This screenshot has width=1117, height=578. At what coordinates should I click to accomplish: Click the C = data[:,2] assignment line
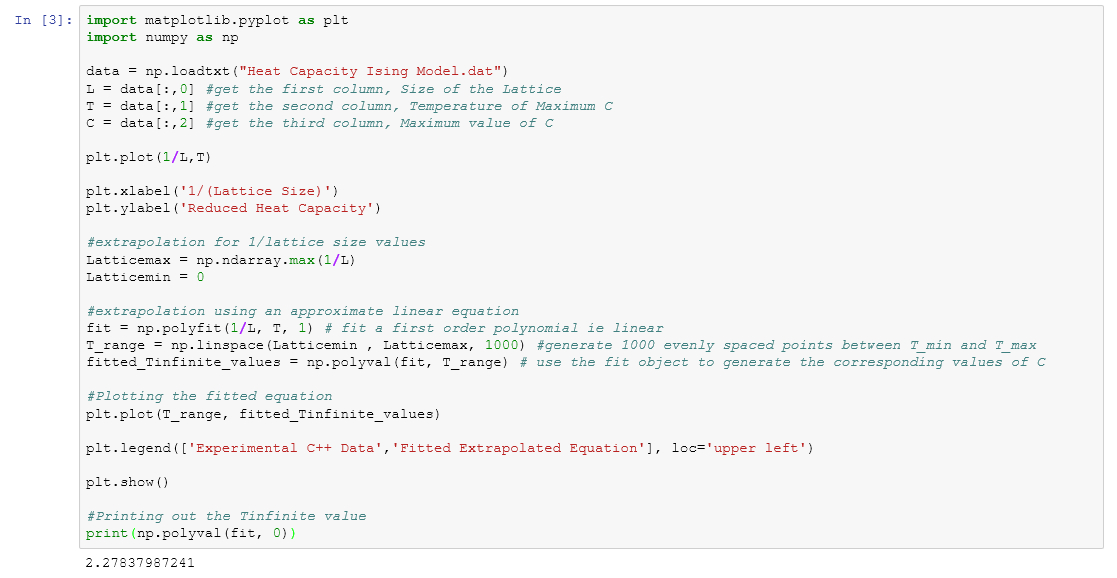(143, 123)
